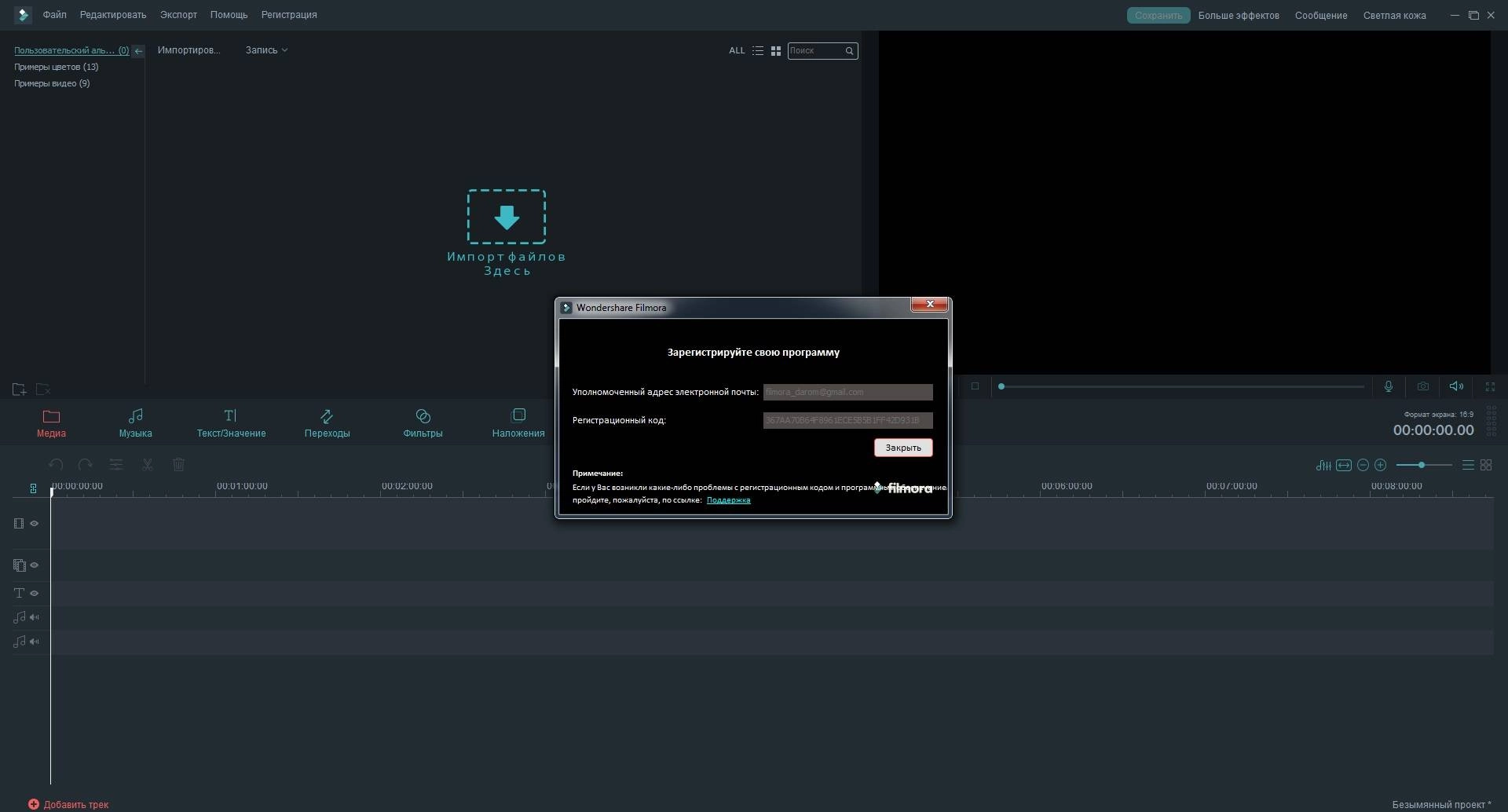Toggle visibility eye of the video track
This screenshot has height=812, width=1508.
34,524
